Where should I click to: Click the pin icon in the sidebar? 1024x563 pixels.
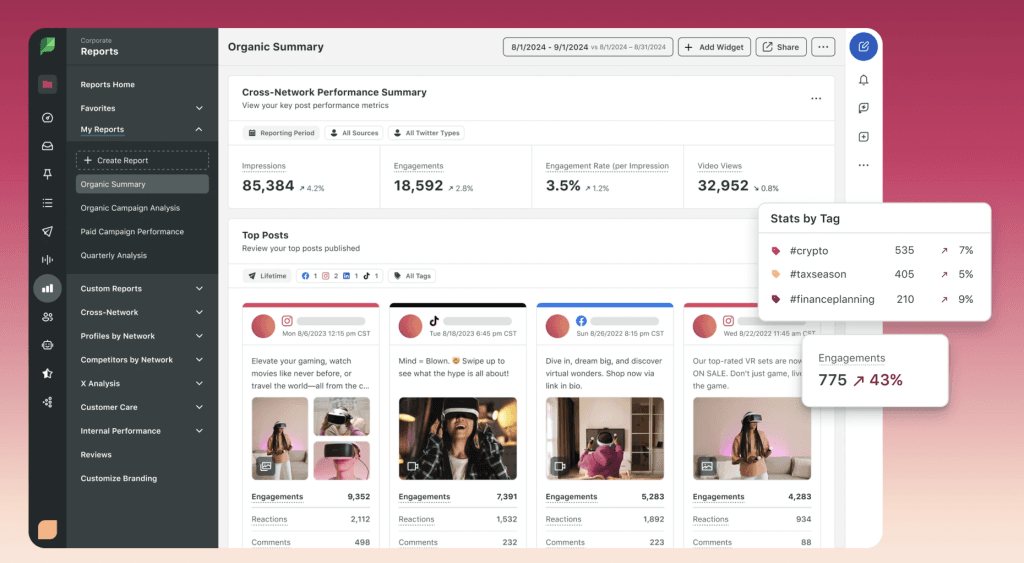47,174
